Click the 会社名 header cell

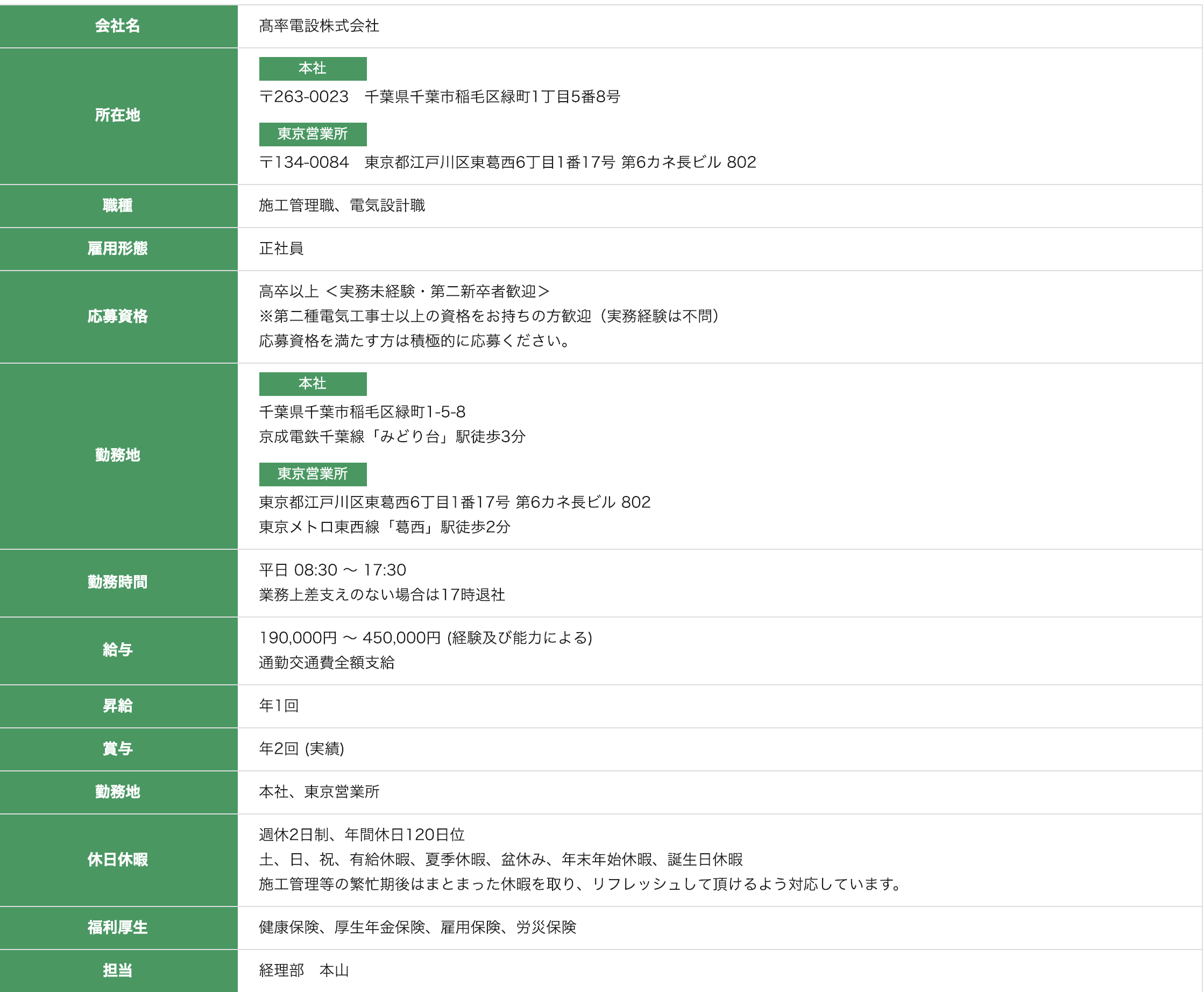118,26
